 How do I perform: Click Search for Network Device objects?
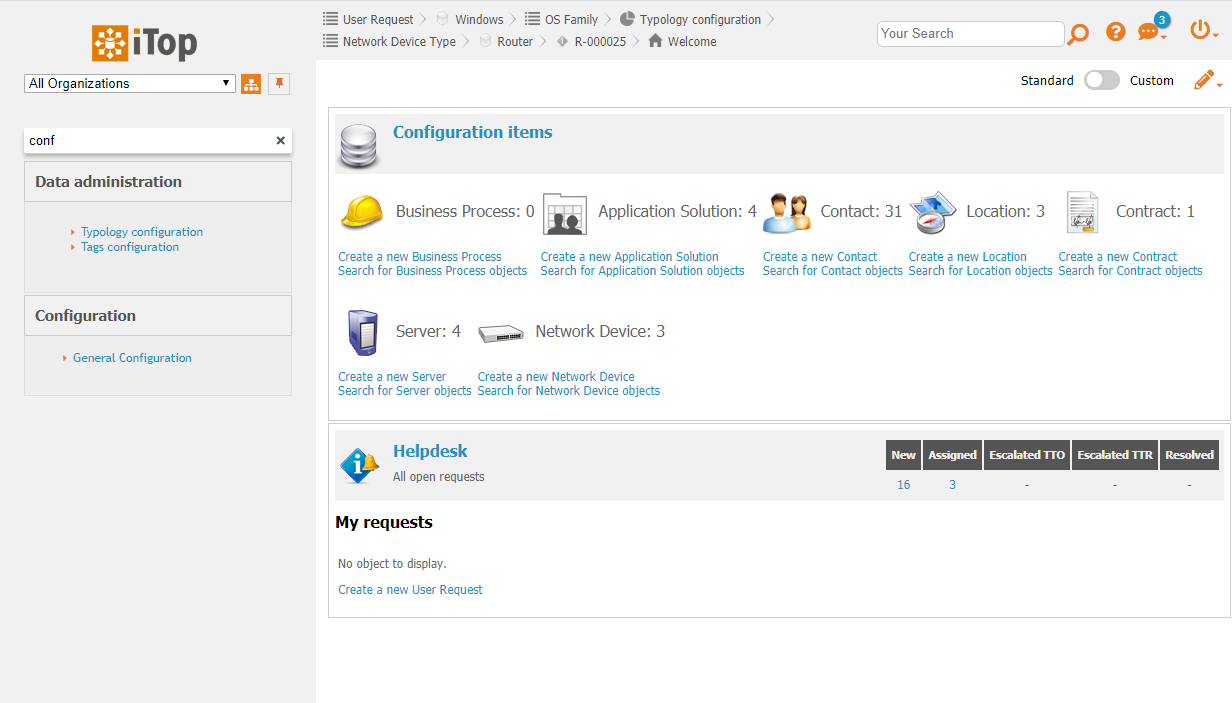pos(569,391)
